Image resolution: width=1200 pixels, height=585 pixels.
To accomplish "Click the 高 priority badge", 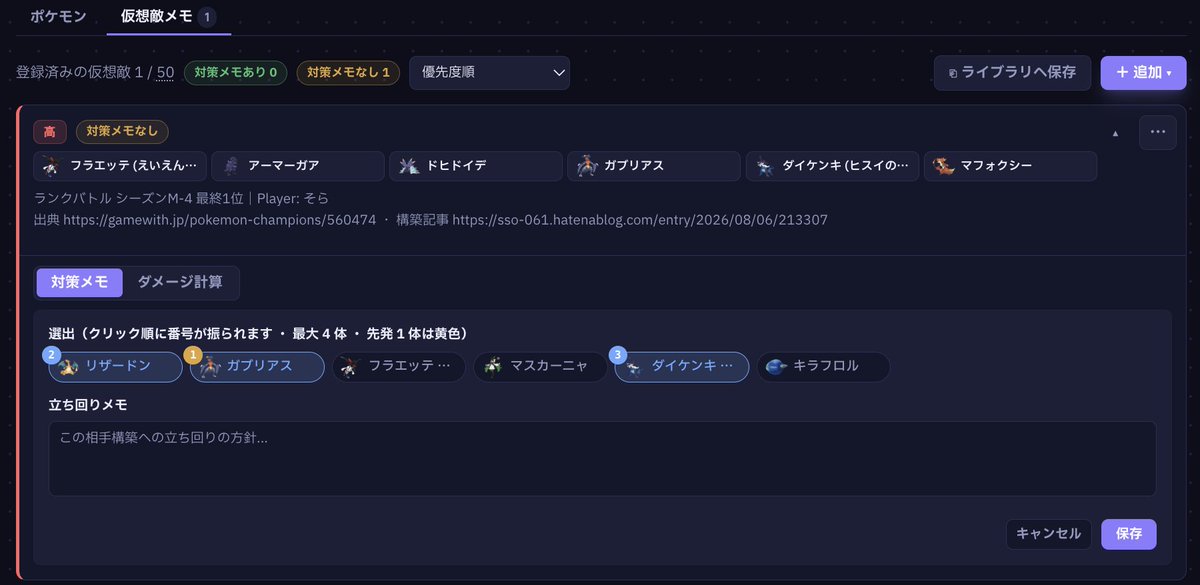I will [50, 132].
